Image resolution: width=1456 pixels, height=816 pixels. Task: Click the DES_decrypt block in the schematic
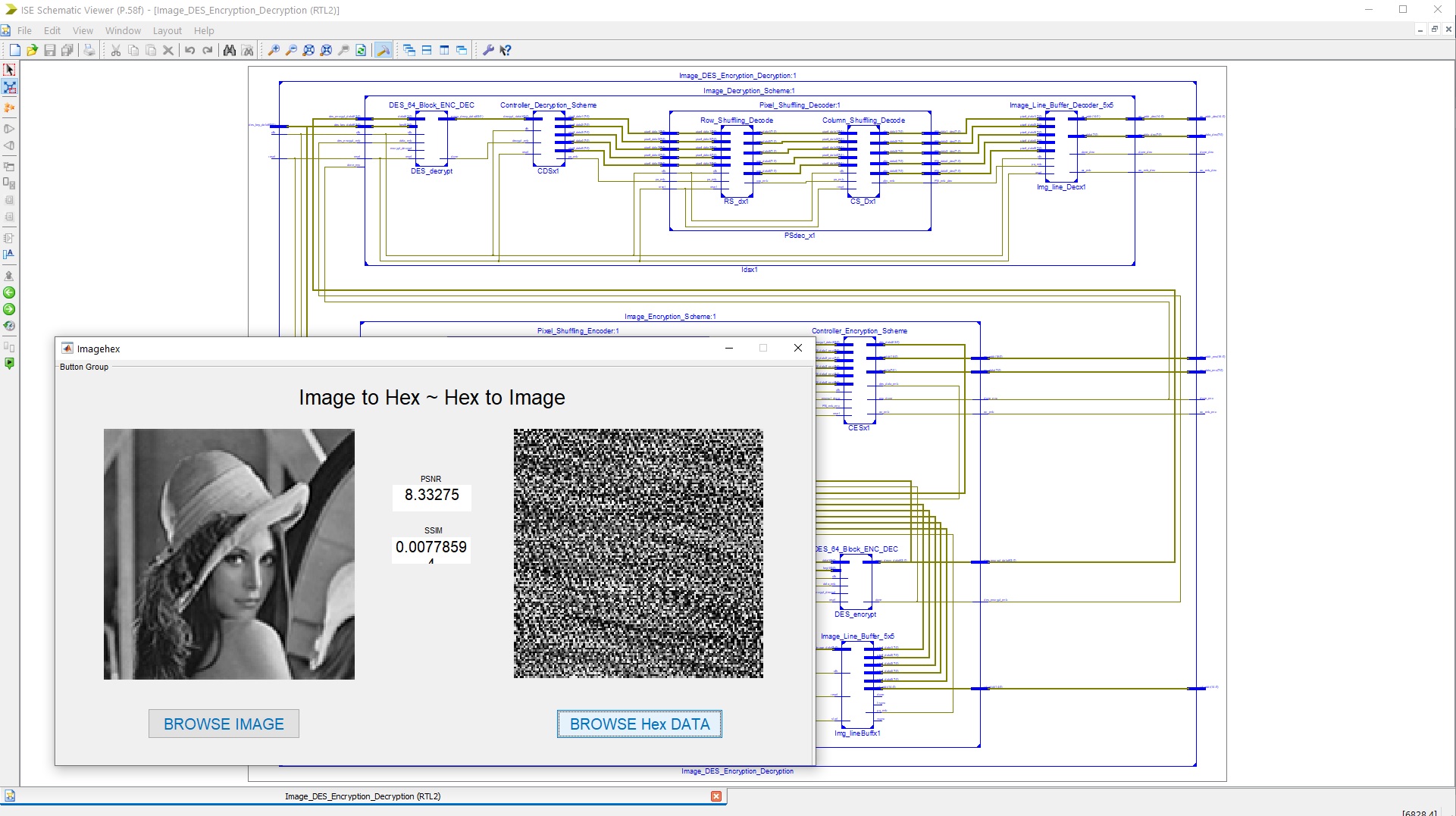click(x=431, y=139)
